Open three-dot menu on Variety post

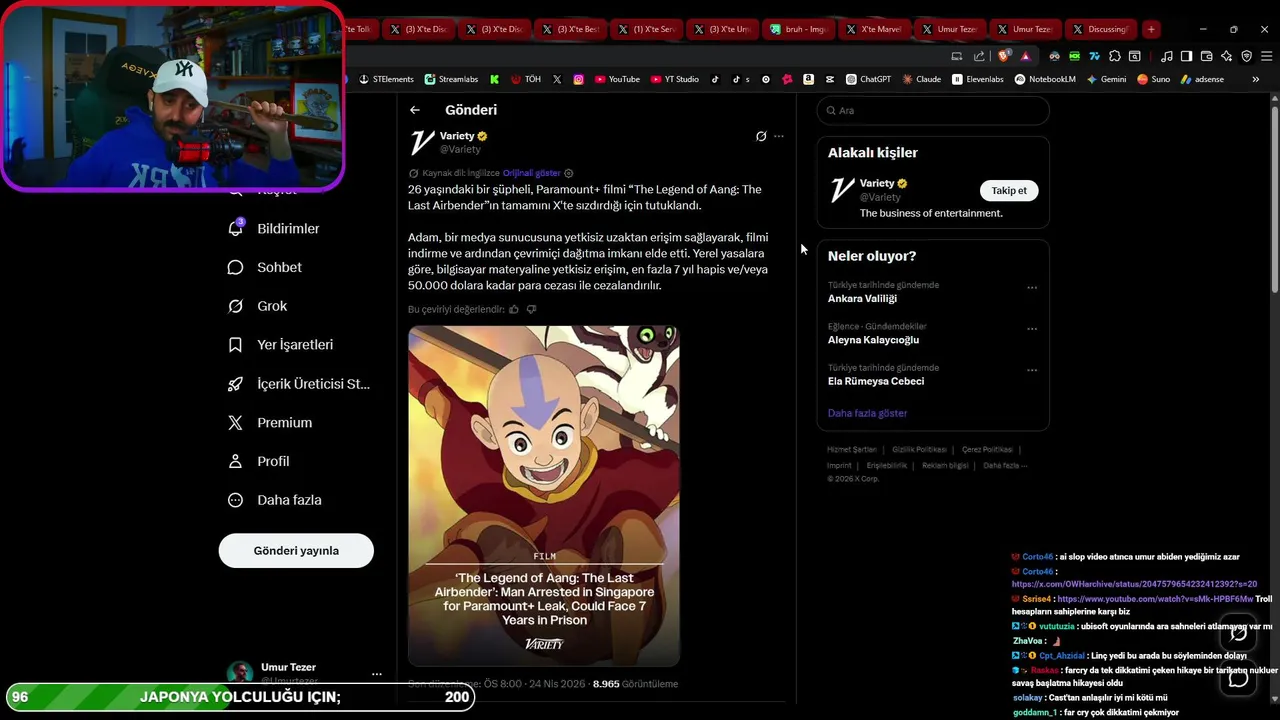coord(779,136)
